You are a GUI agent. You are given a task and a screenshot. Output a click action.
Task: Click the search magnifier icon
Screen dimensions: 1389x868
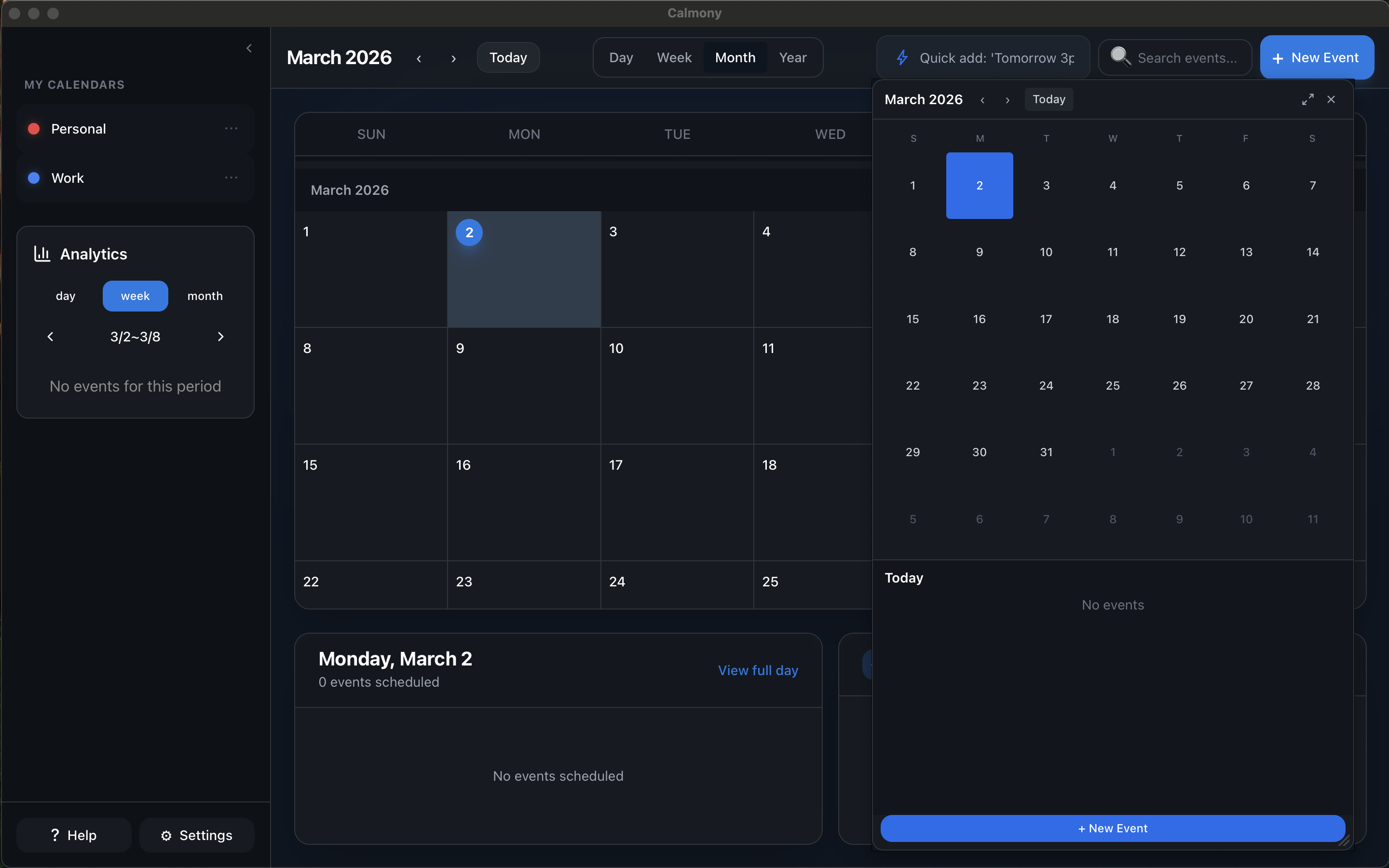pyautogui.click(x=1121, y=57)
